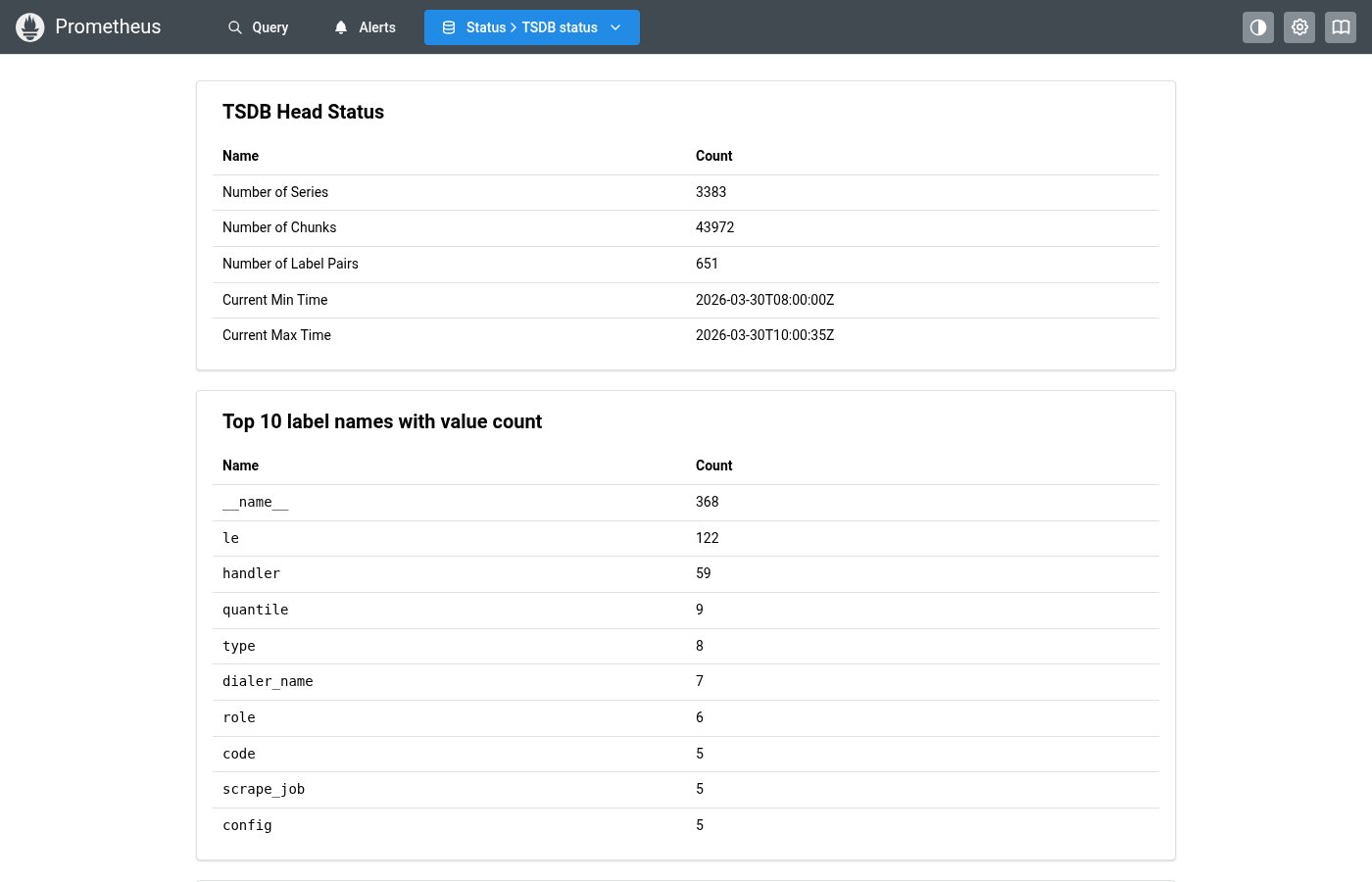Select the 'config' label name
The width and height of the screenshot is (1372, 882).
(x=247, y=825)
